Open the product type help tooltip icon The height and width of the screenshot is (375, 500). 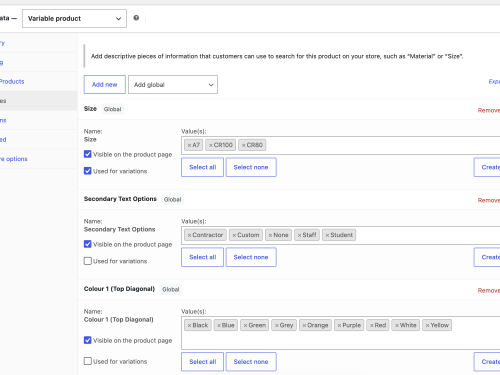point(136,18)
